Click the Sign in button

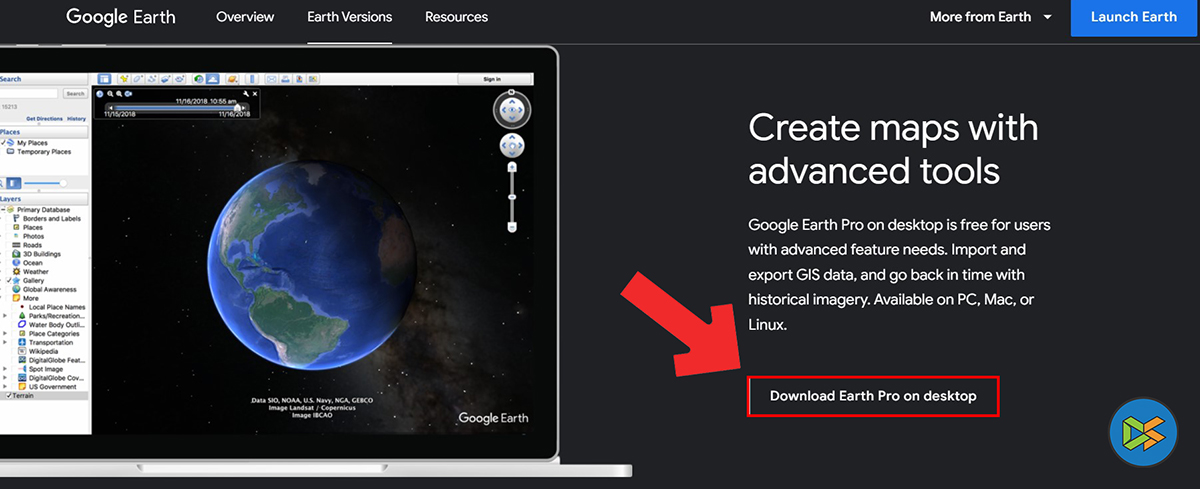coord(493,79)
